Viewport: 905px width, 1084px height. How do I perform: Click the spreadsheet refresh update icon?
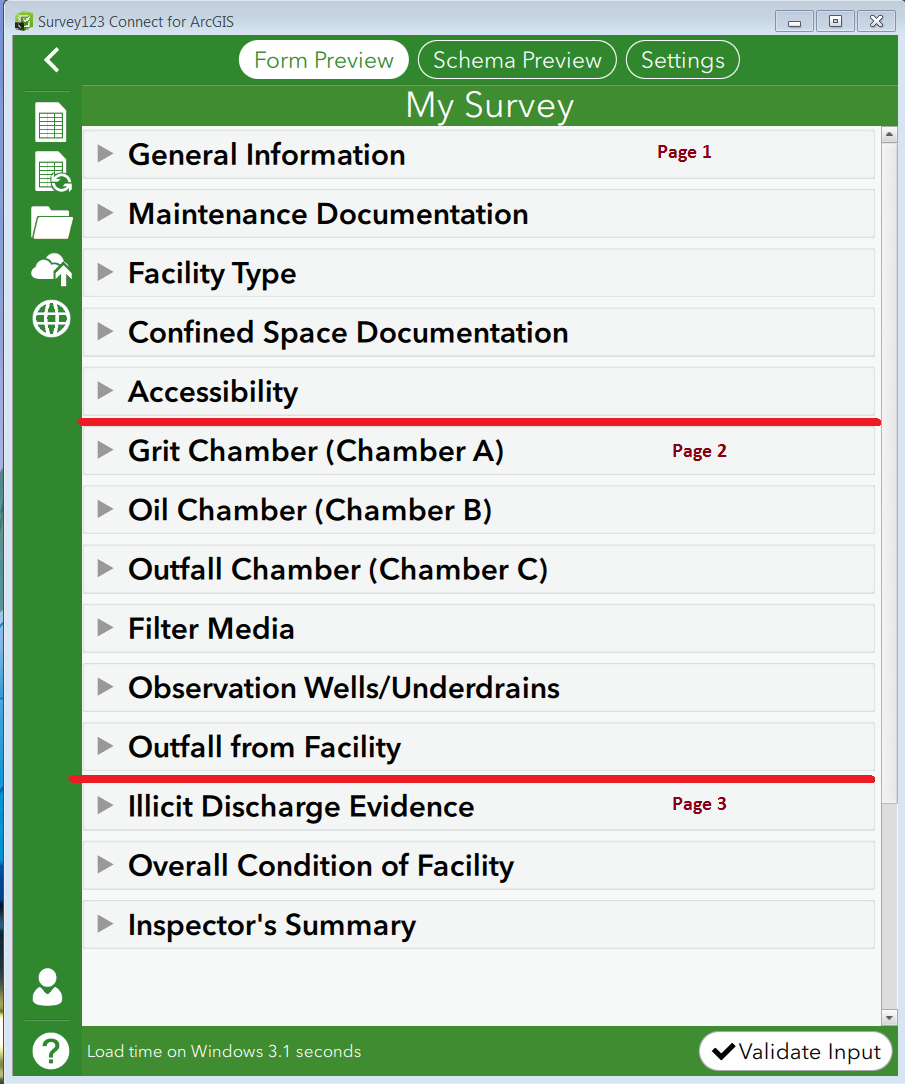click(53, 172)
